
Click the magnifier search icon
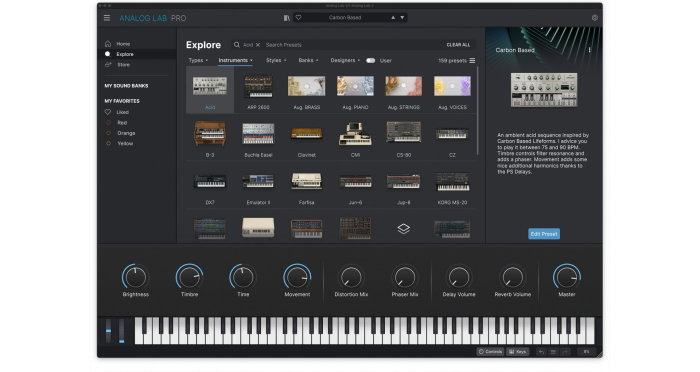pos(237,45)
